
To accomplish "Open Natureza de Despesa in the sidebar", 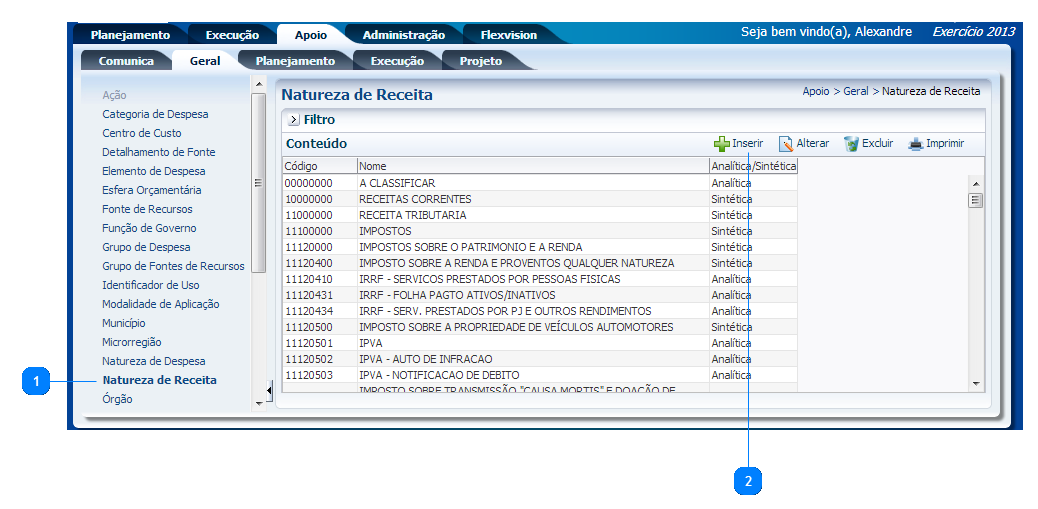I will point(153,361).
